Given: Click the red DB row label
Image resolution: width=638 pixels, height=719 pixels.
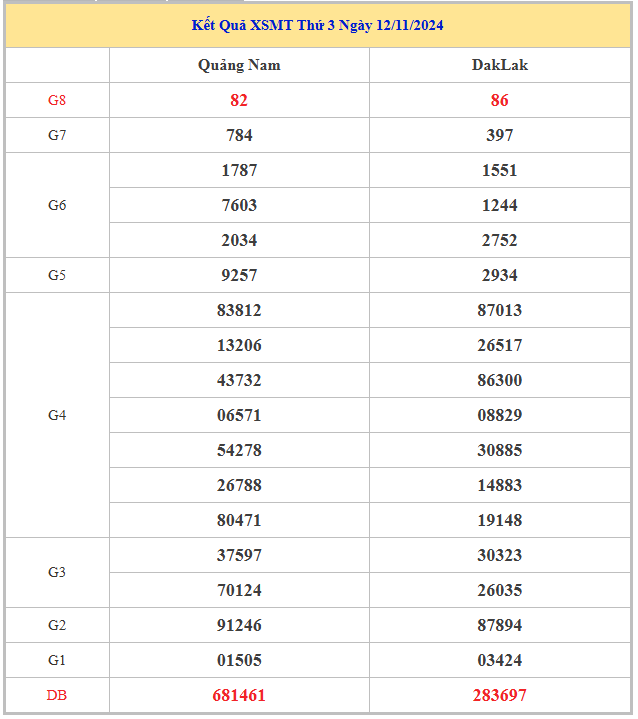Looking at the screenshot, I should click(x=57, y=695).
